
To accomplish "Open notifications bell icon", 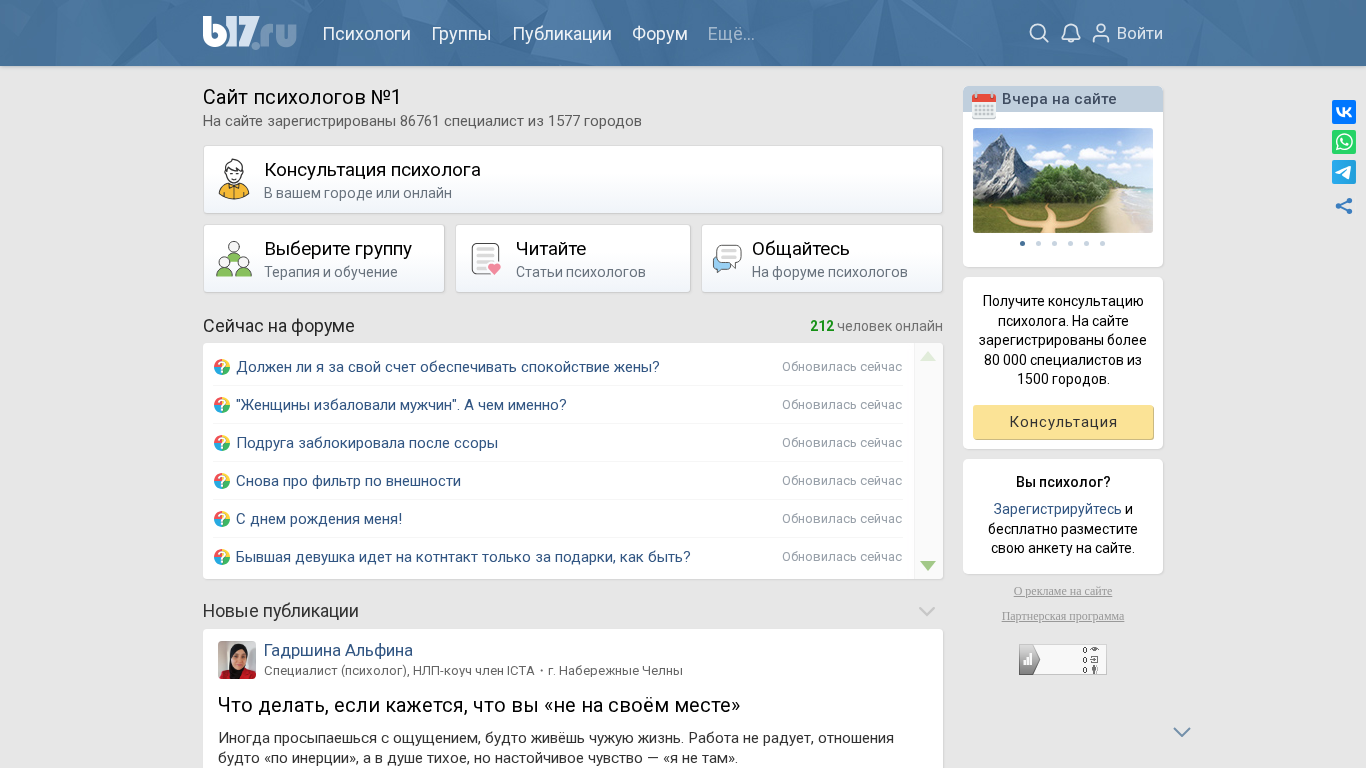I will [x=1071, y=33].
